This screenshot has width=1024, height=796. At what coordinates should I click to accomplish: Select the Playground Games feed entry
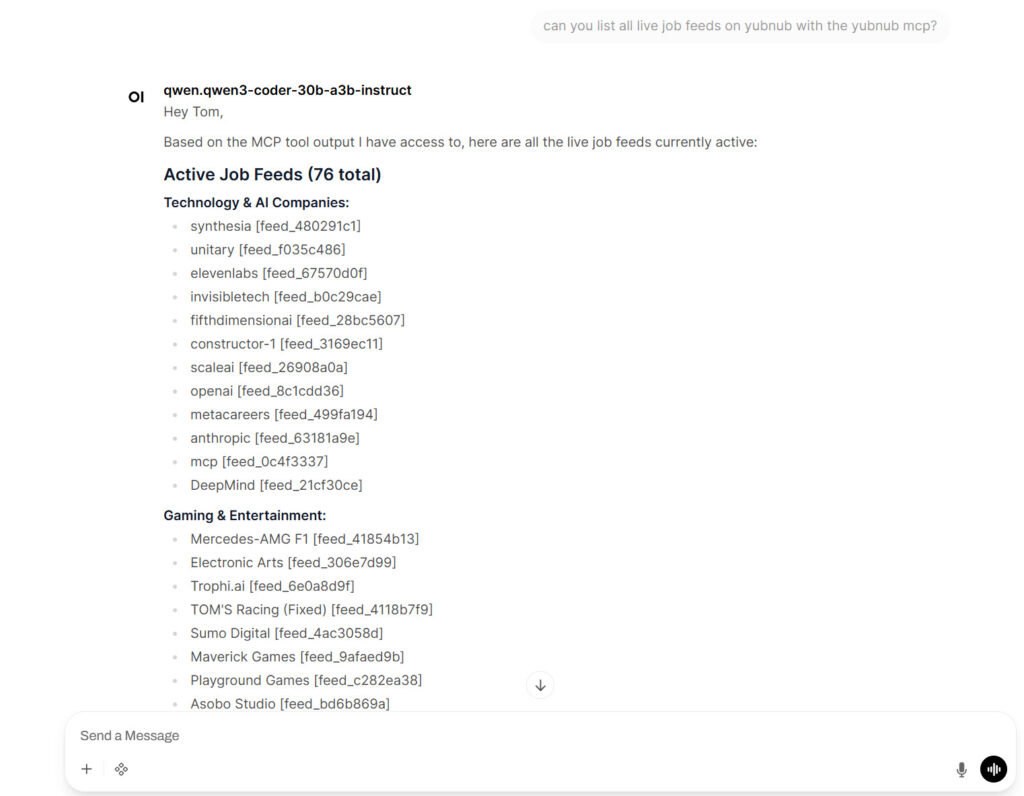[306, 679]
